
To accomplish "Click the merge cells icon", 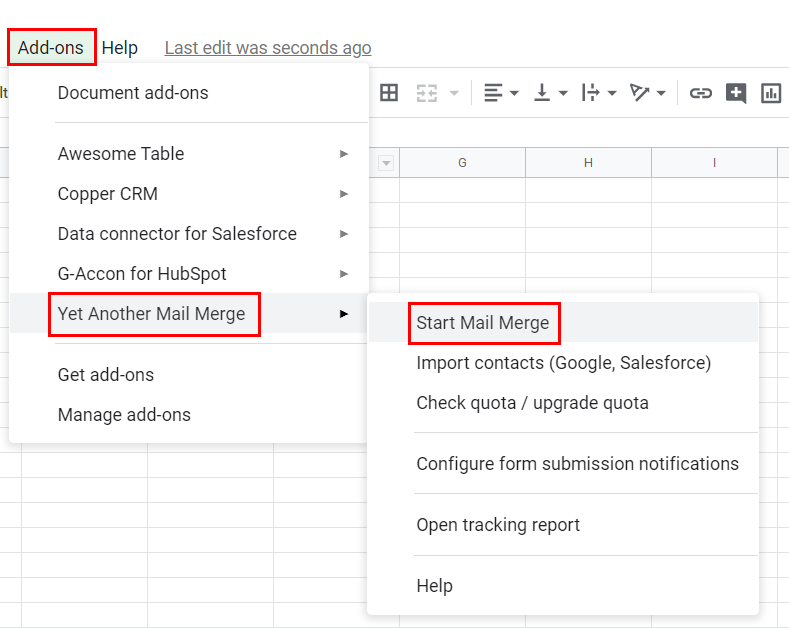I will pyautogui.click(x=428, y=93).
